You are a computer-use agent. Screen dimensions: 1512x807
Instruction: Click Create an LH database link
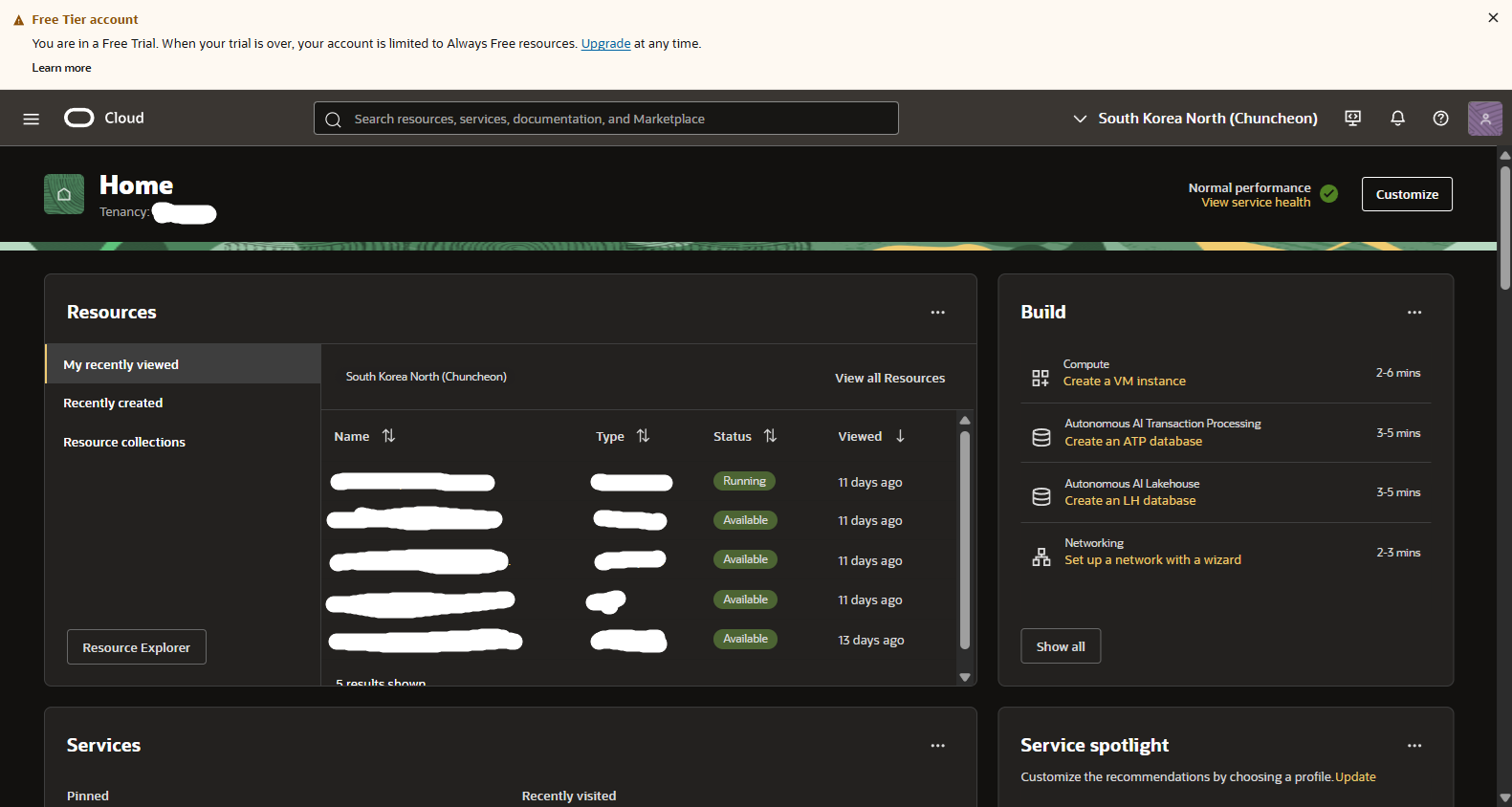coord(1129,501)
